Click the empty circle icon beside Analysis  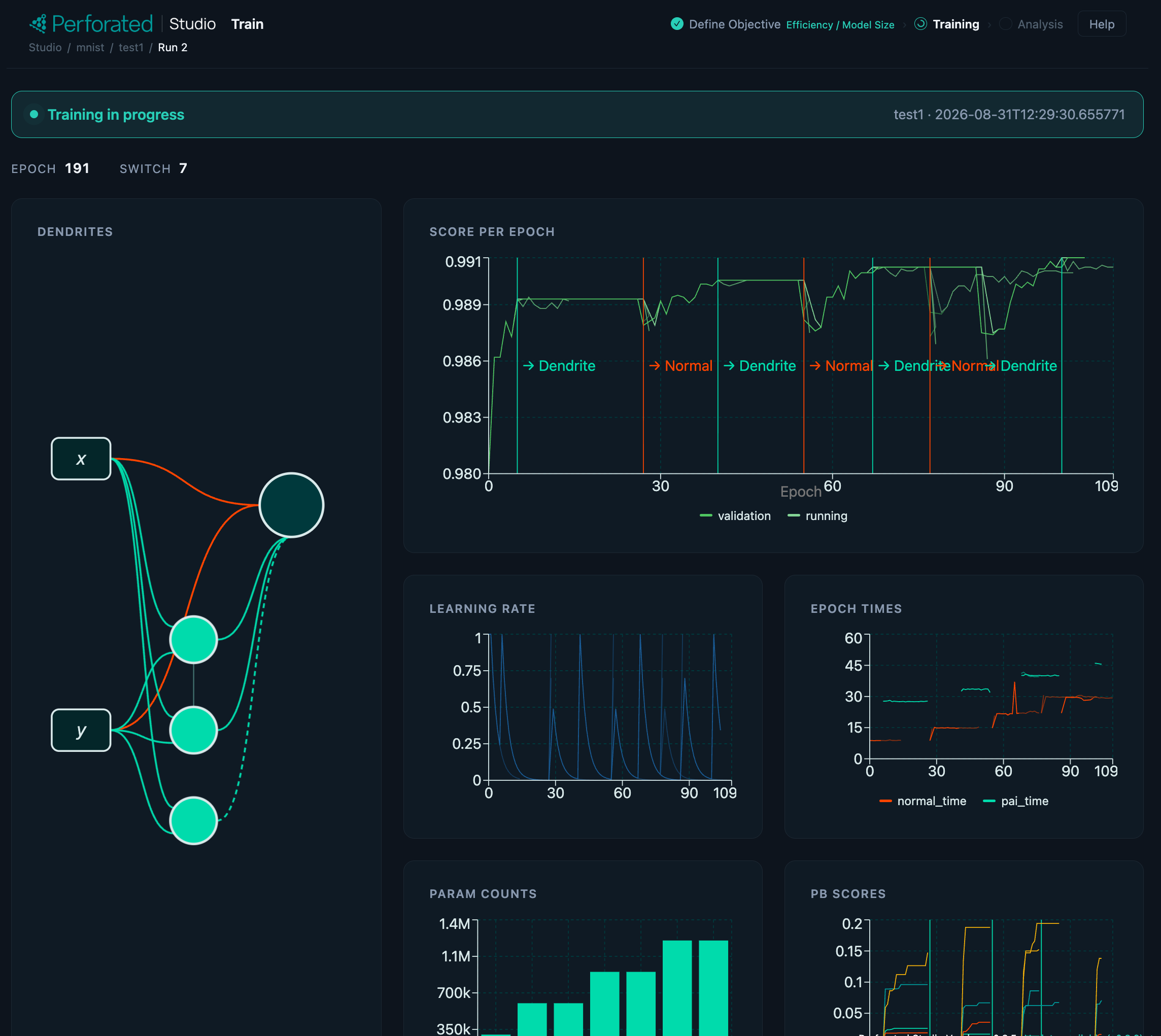click(1006, 24)
